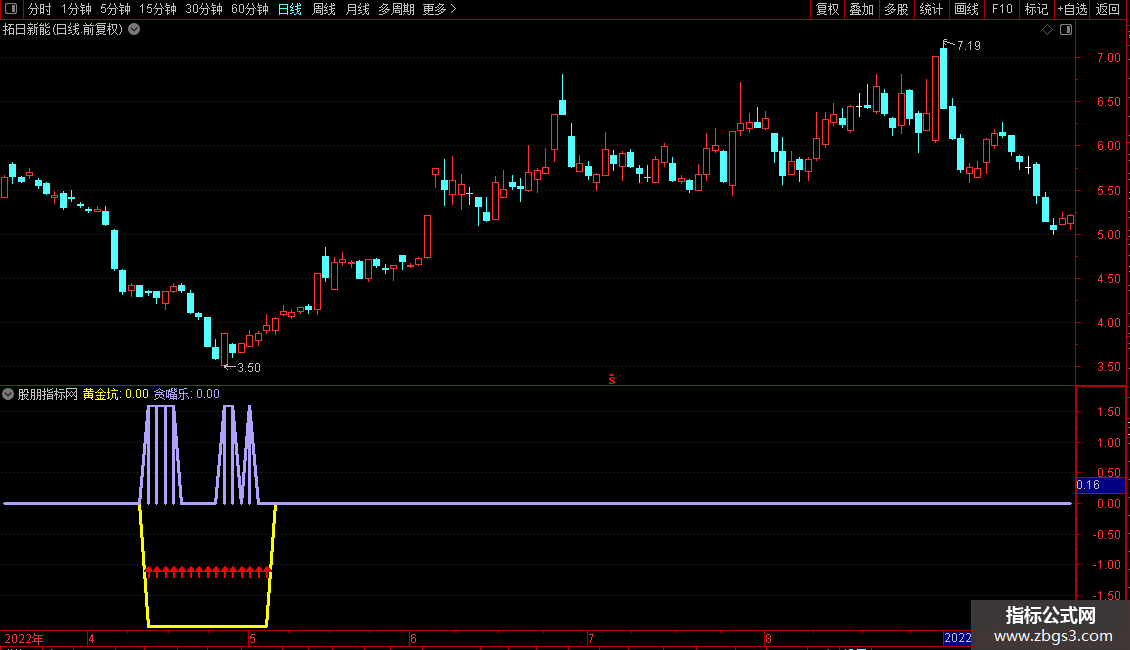The image size is (1130, 650).
Task: Click the 7.19 high price marker
Action: [968, 45]
